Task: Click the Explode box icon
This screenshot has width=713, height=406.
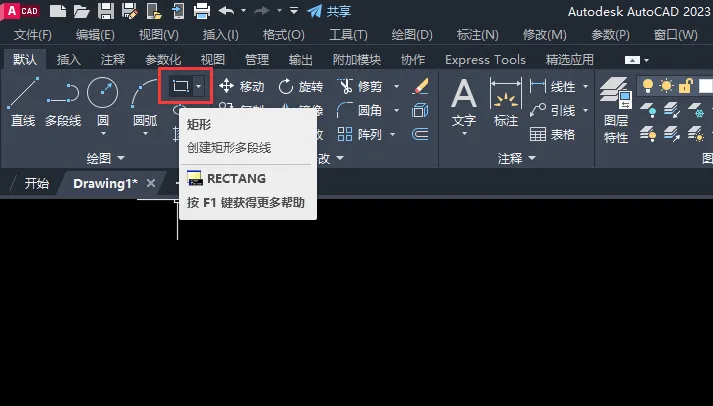Action: (420, 110)
